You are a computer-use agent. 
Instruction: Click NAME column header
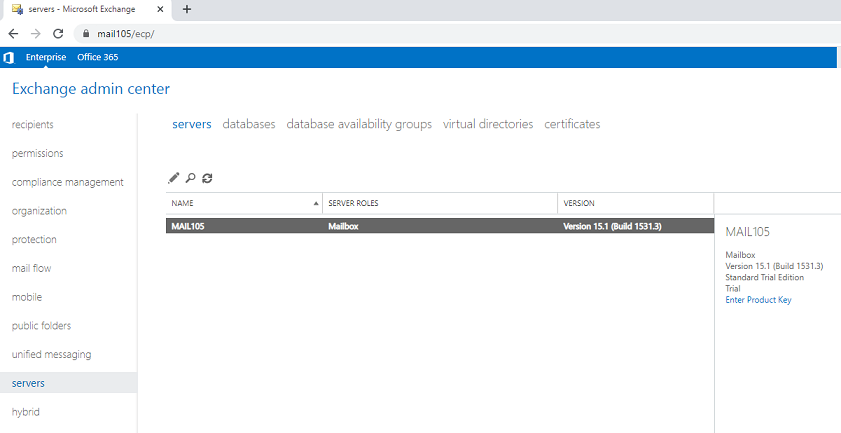point(244,203)
